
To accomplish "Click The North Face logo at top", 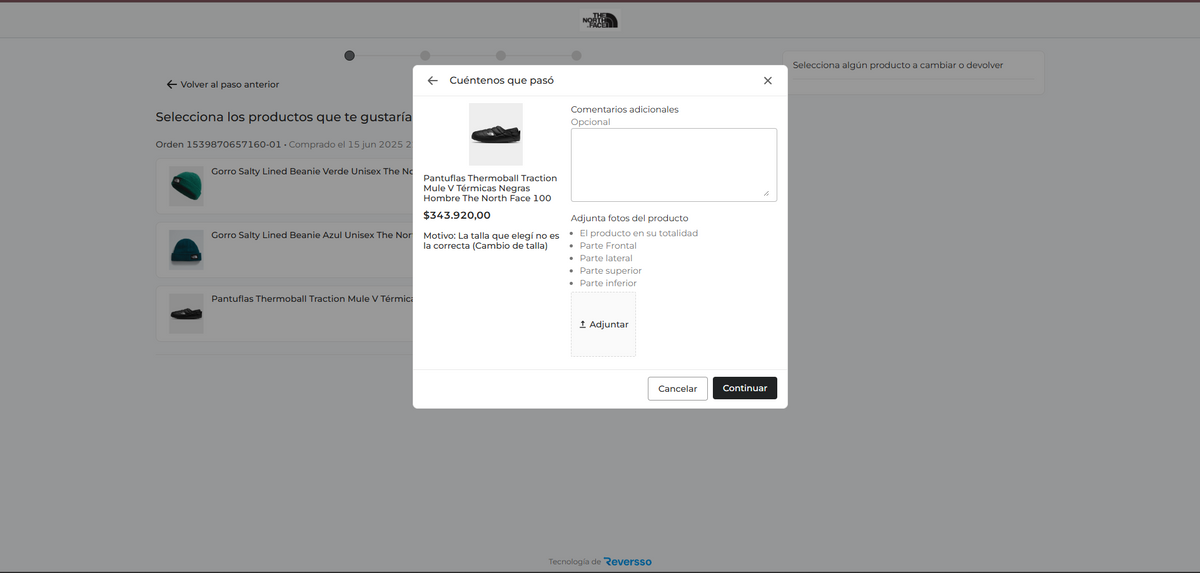I will point(600,19).
